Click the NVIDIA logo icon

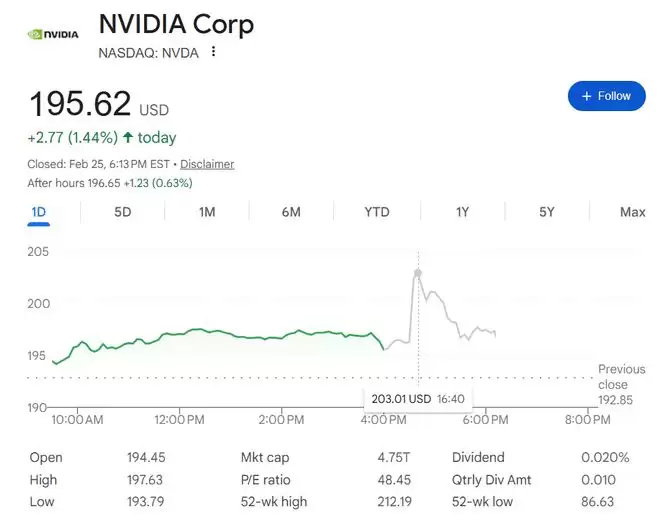point(52,33)
